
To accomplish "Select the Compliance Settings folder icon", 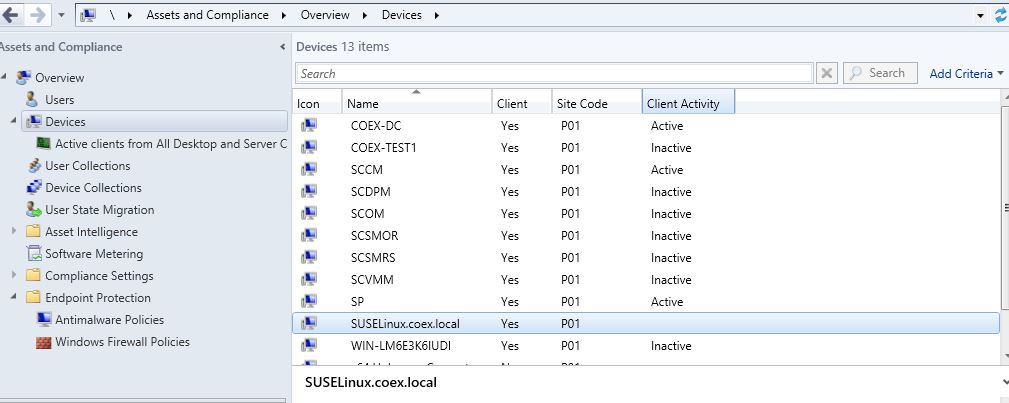I will 33,276.
